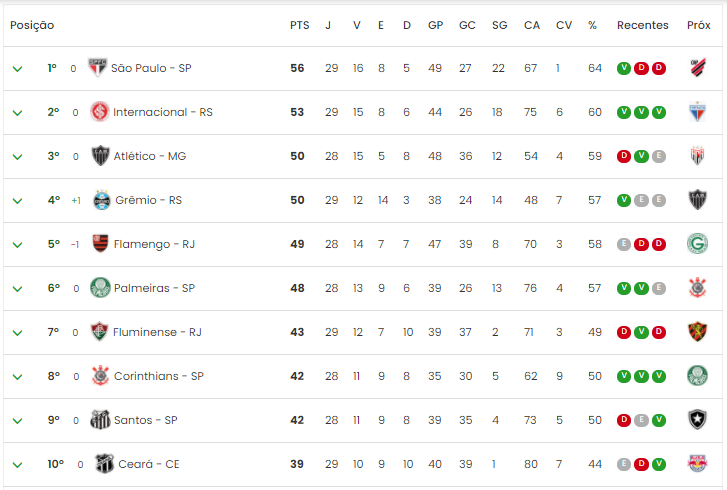Click the São Paulo club crest

coord(97,68)
